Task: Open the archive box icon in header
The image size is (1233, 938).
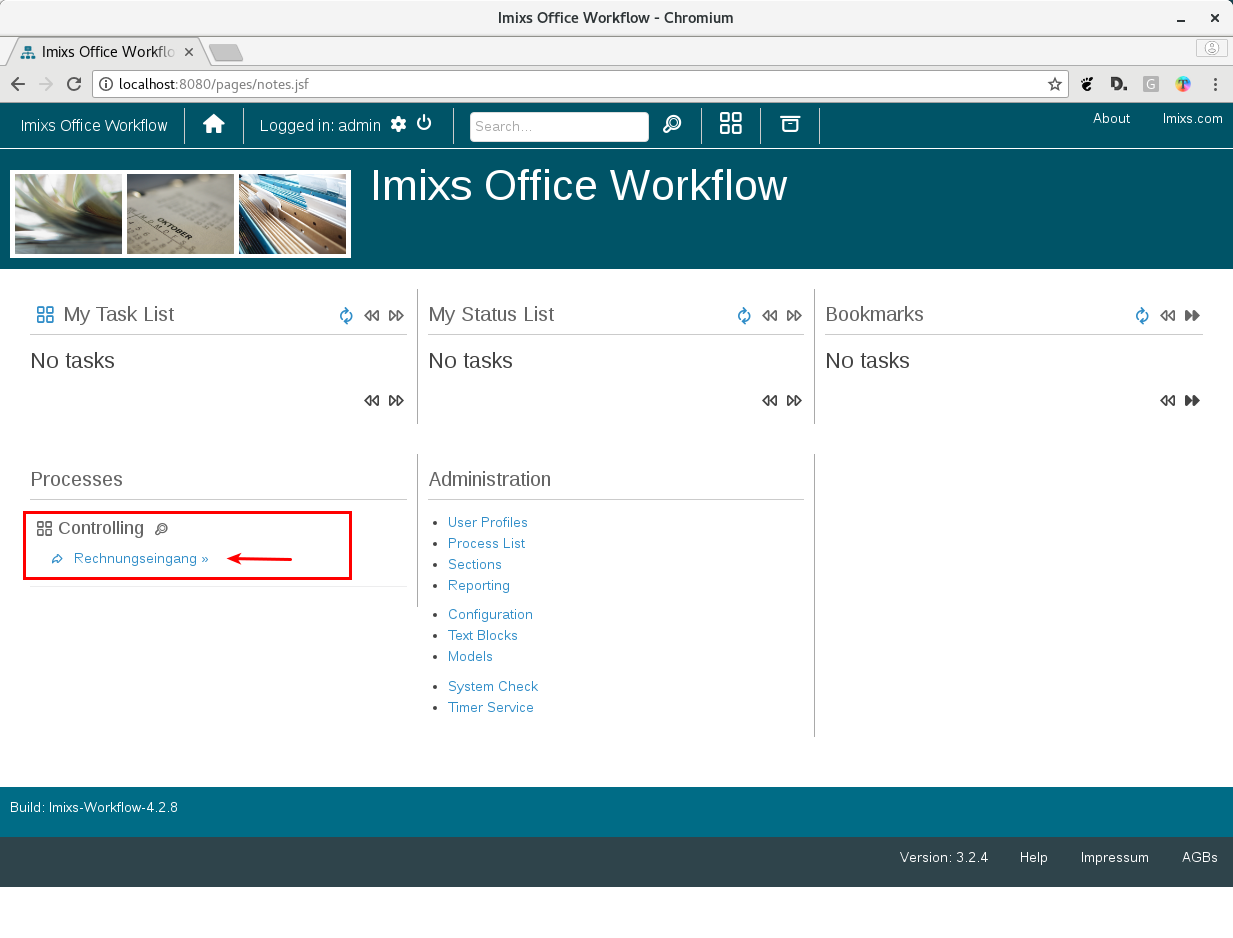Action: pos(790,124)
